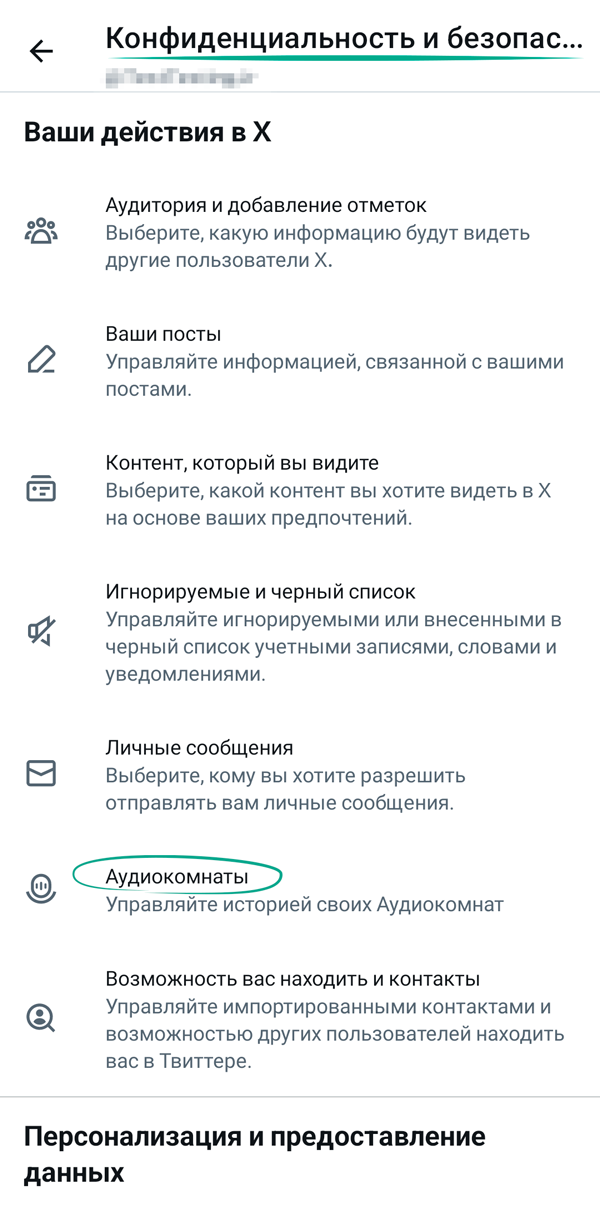Image resolution: width=600 pixels, height=1222 pixels.
Task: Click the audience people group icon
Action: tap(41, 232)
